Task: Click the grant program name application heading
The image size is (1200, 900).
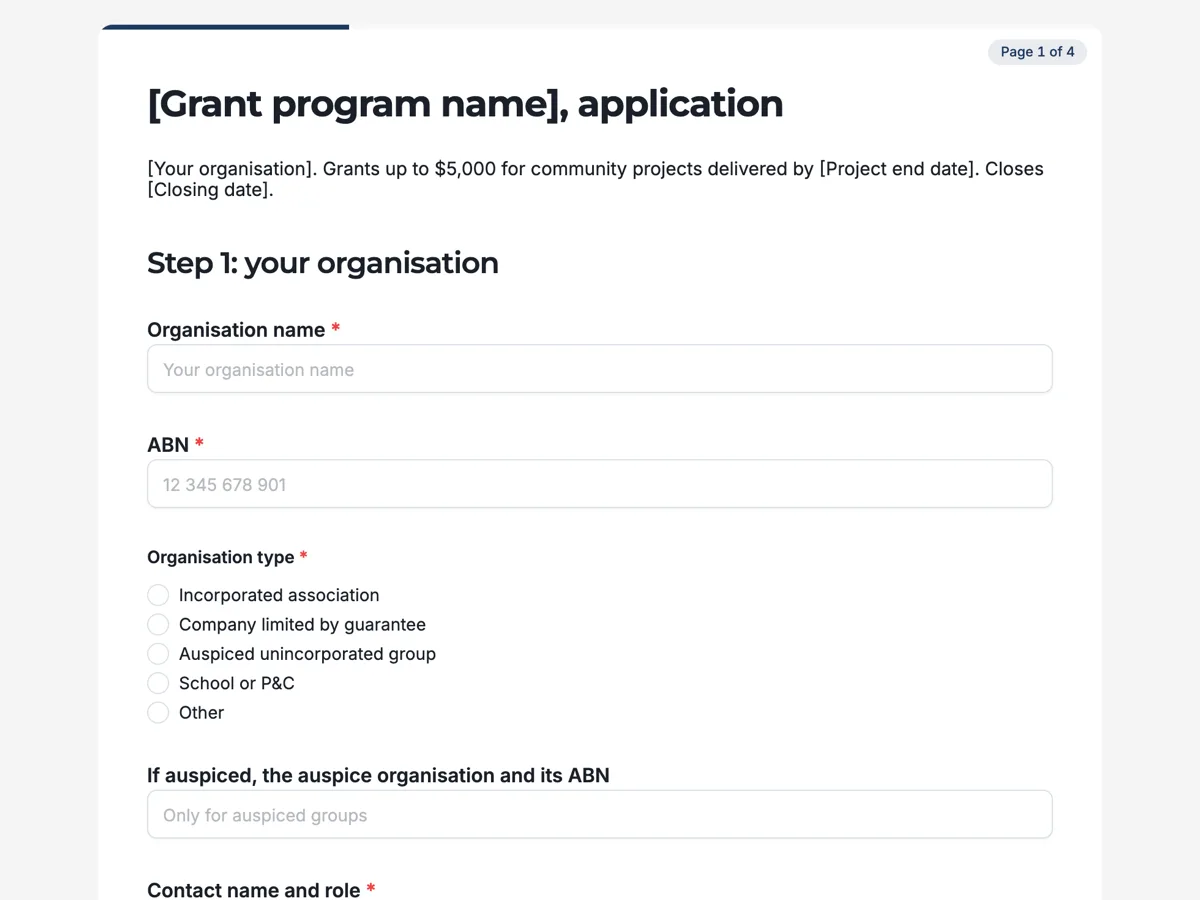Action: [465, 104]
